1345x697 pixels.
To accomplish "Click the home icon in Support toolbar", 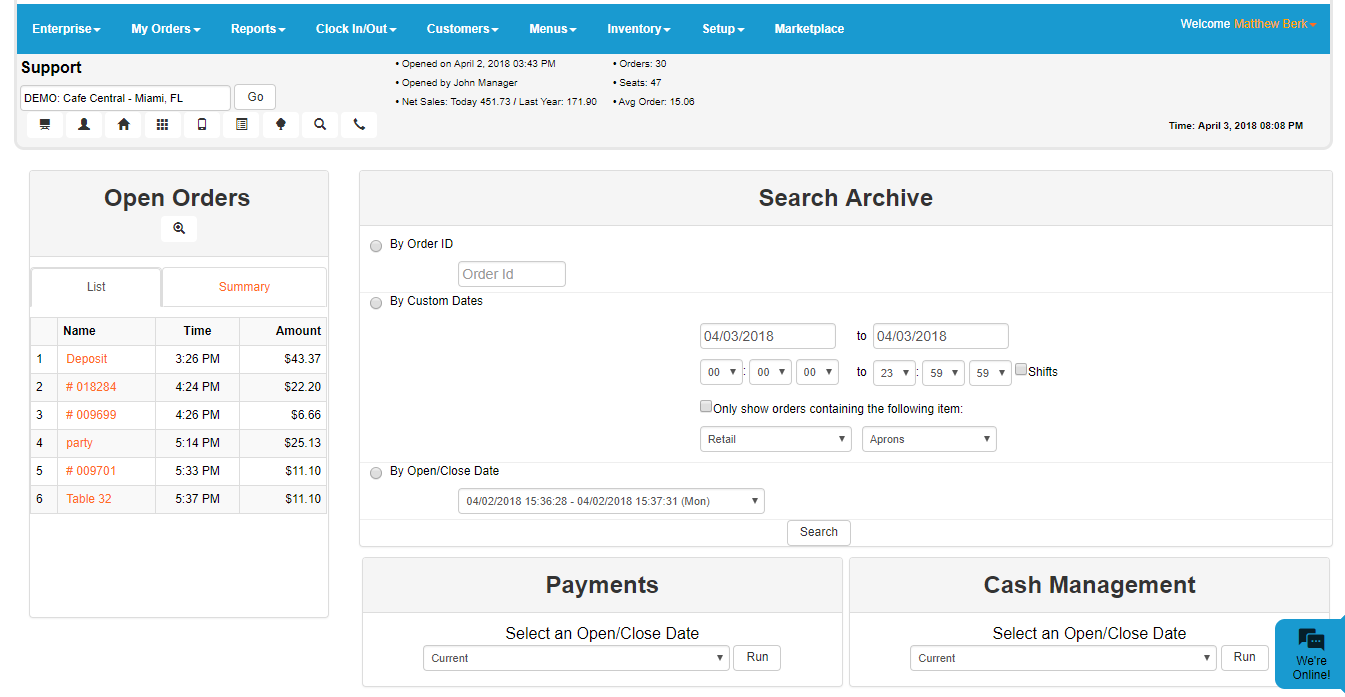I will pyautogui.click(x=124, y=125).
